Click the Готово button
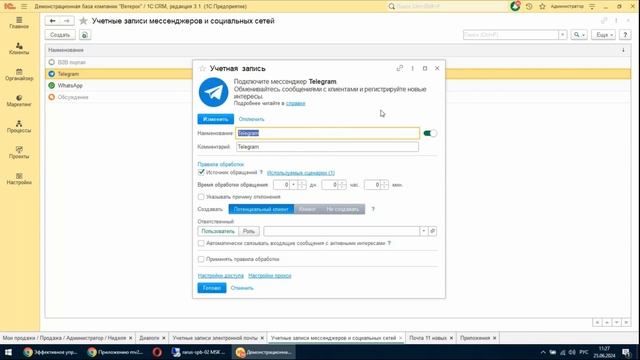The height and width of the screenshot is (360, 640). pos(212,288)
